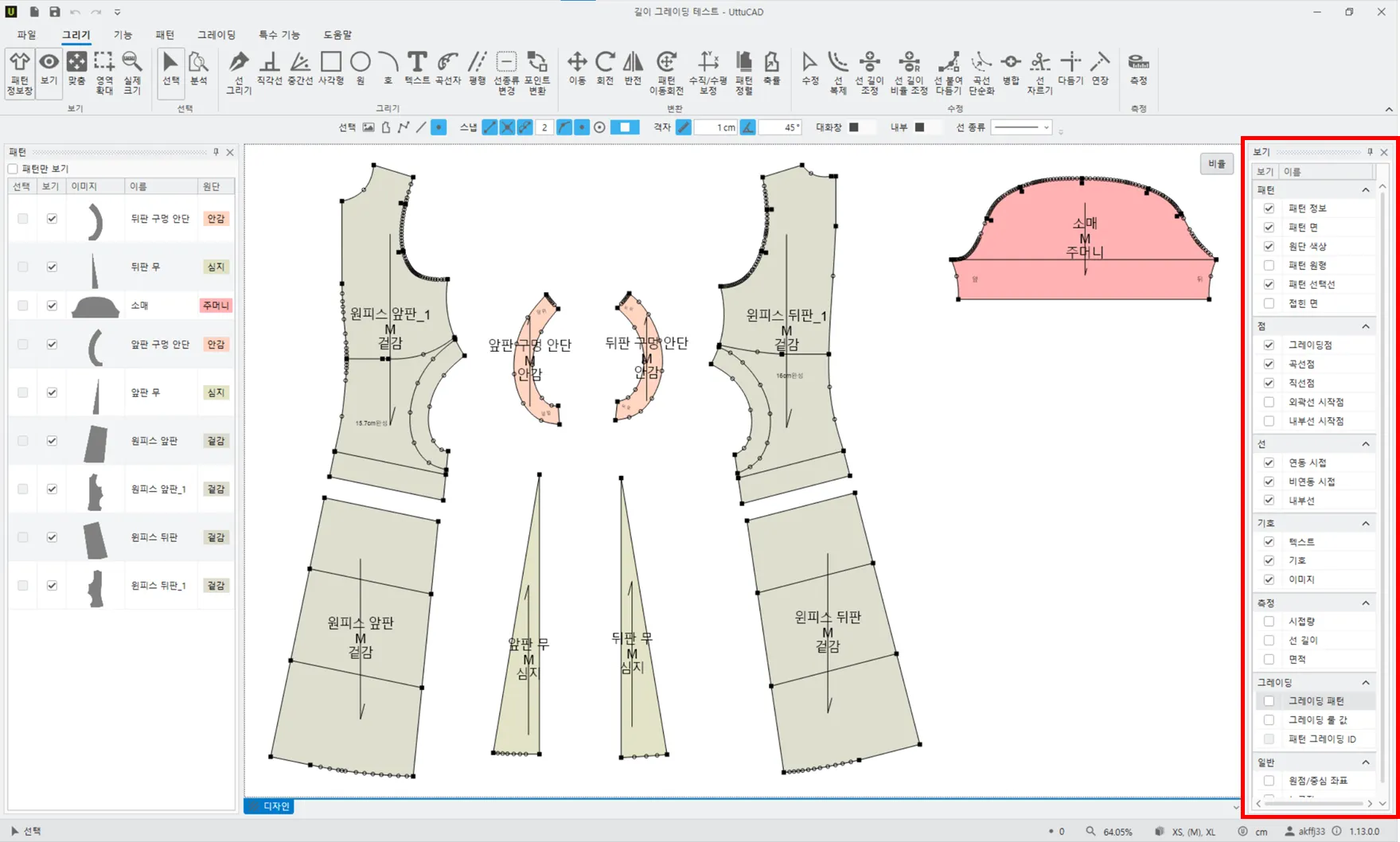Click the 대화창 color swatch
The image size is (1400, 842).
tap(854, 127)
